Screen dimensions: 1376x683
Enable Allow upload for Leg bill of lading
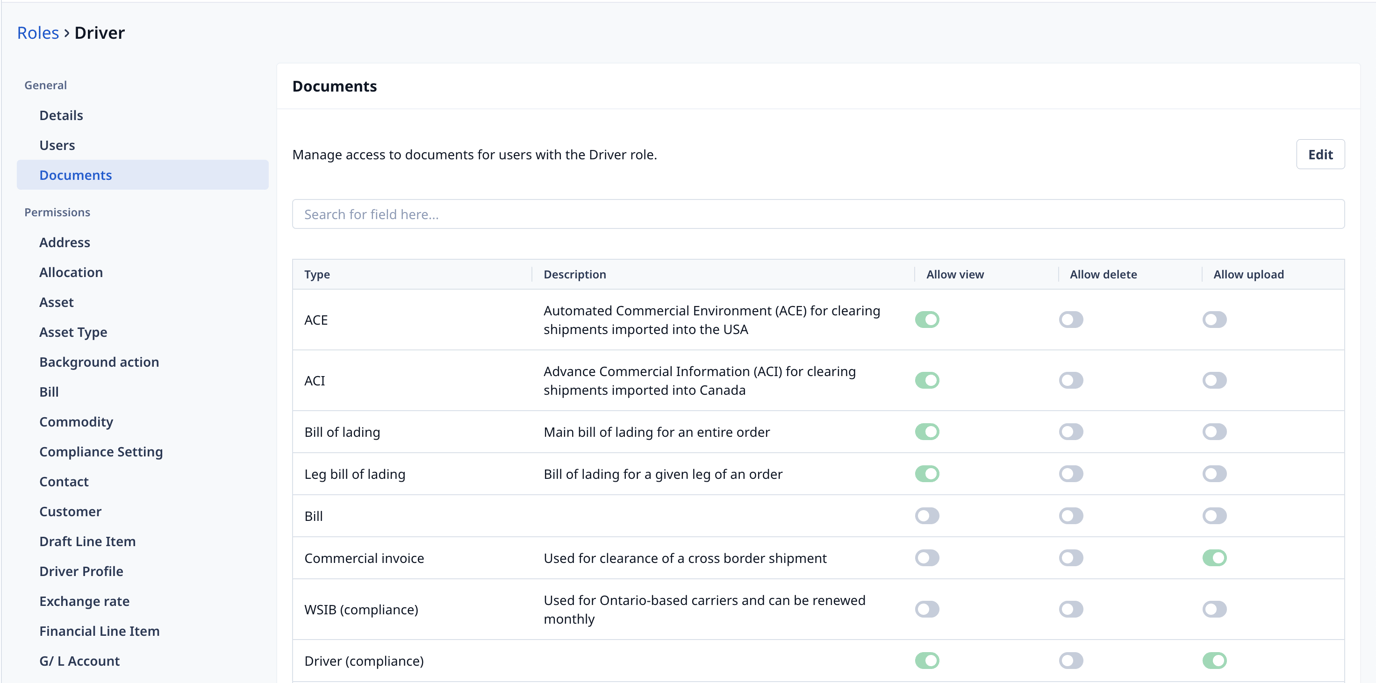click(x=1214, y=474)
